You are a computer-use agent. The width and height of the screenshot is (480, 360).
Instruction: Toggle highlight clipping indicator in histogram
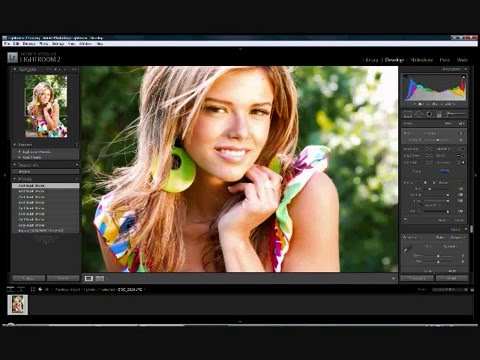(463, 77)
